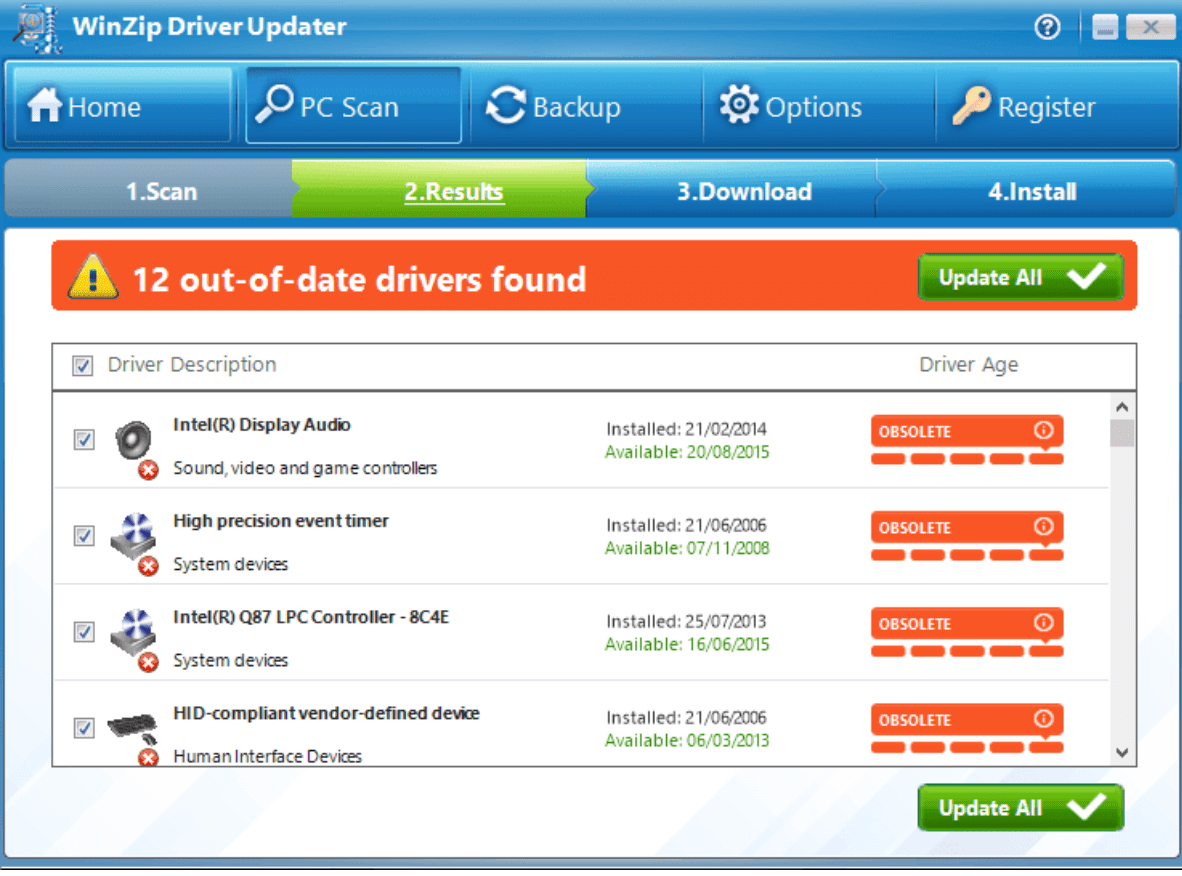Toggle the select-all Driver Description checkbox
The image size is (1182, 876).
(83, 366)
